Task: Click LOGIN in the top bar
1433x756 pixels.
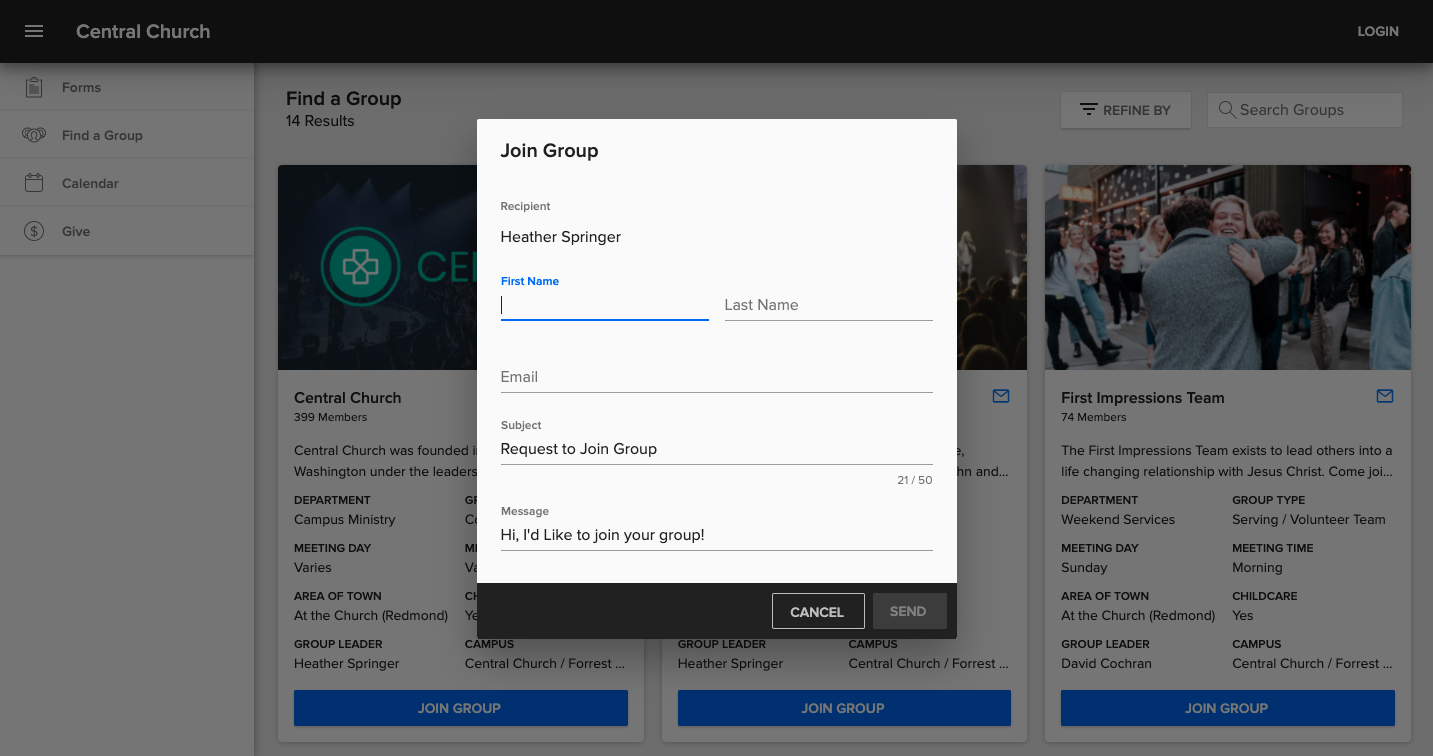Action: 1377,31
